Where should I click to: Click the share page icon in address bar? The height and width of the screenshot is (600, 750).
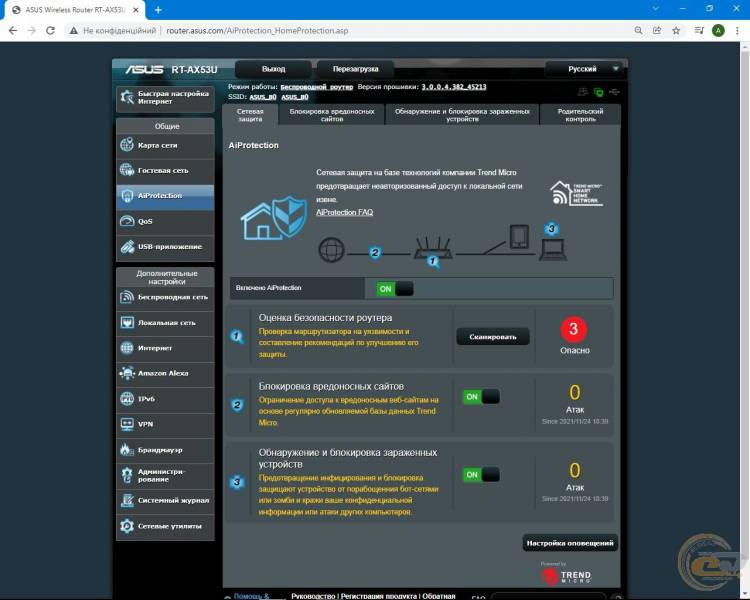[x=657, y=31]
